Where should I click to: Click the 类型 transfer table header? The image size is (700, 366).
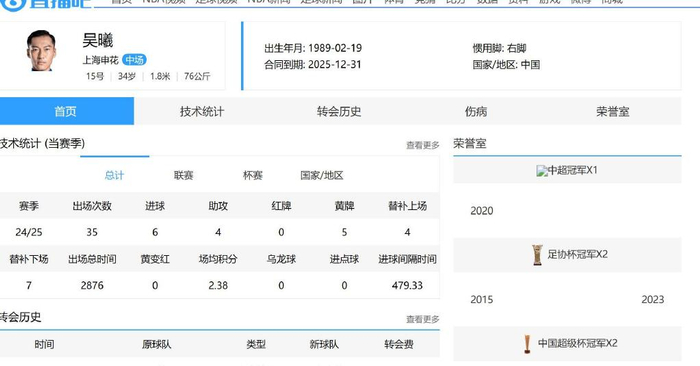pyautogui.click(x=256, y=344)
